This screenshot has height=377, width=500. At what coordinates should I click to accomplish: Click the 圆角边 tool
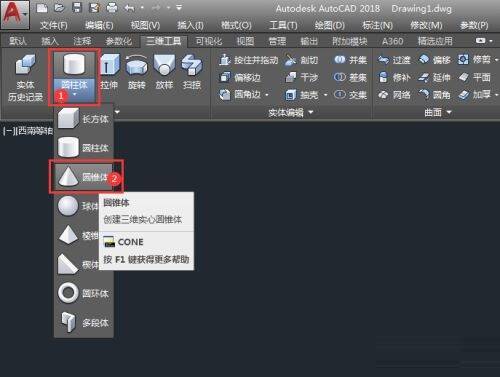[240, 95]
